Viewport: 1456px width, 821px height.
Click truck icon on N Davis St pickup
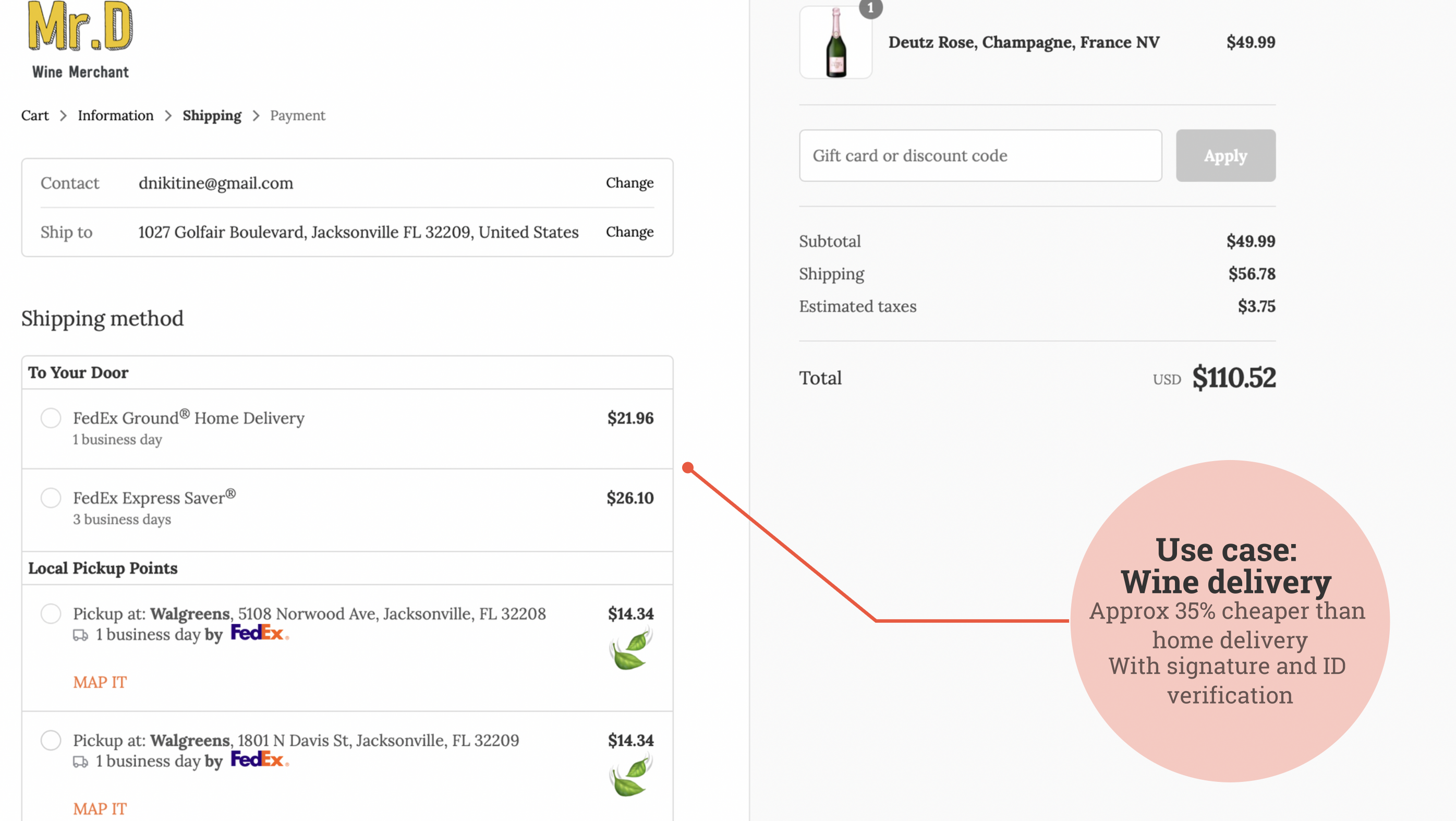pos(81,762)
